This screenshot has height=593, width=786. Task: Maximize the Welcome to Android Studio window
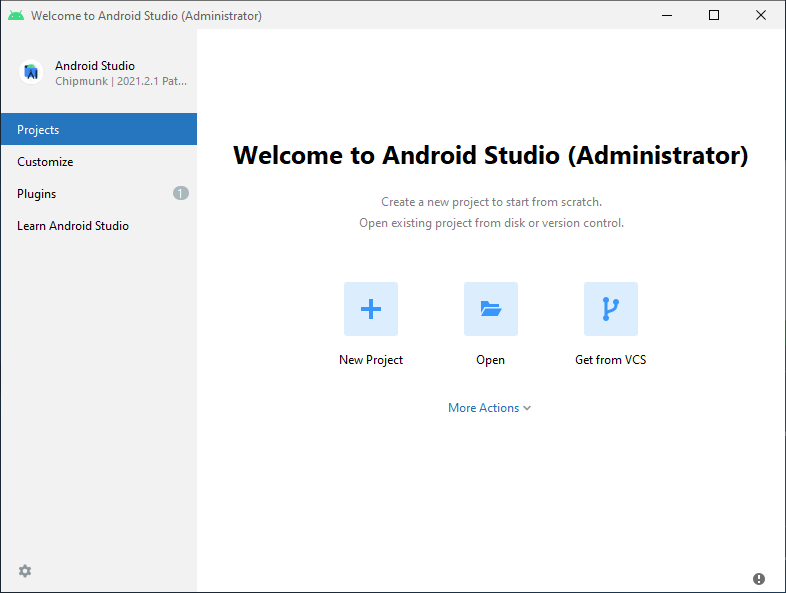[x=714, y=15]
